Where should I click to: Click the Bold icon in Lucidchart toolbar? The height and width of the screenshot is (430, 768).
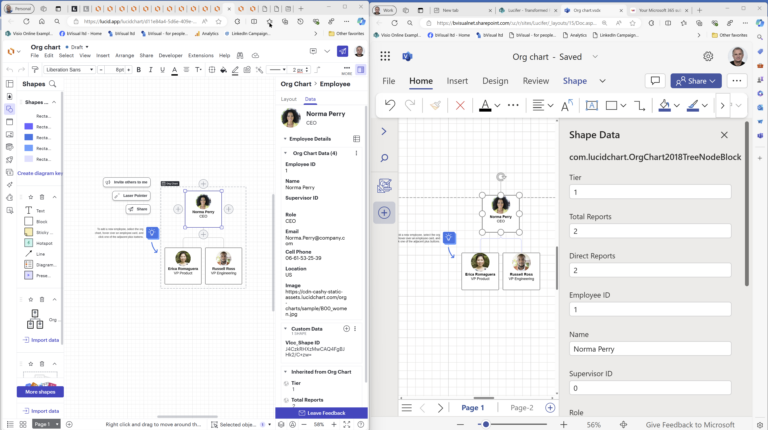(x=139, y=70)
